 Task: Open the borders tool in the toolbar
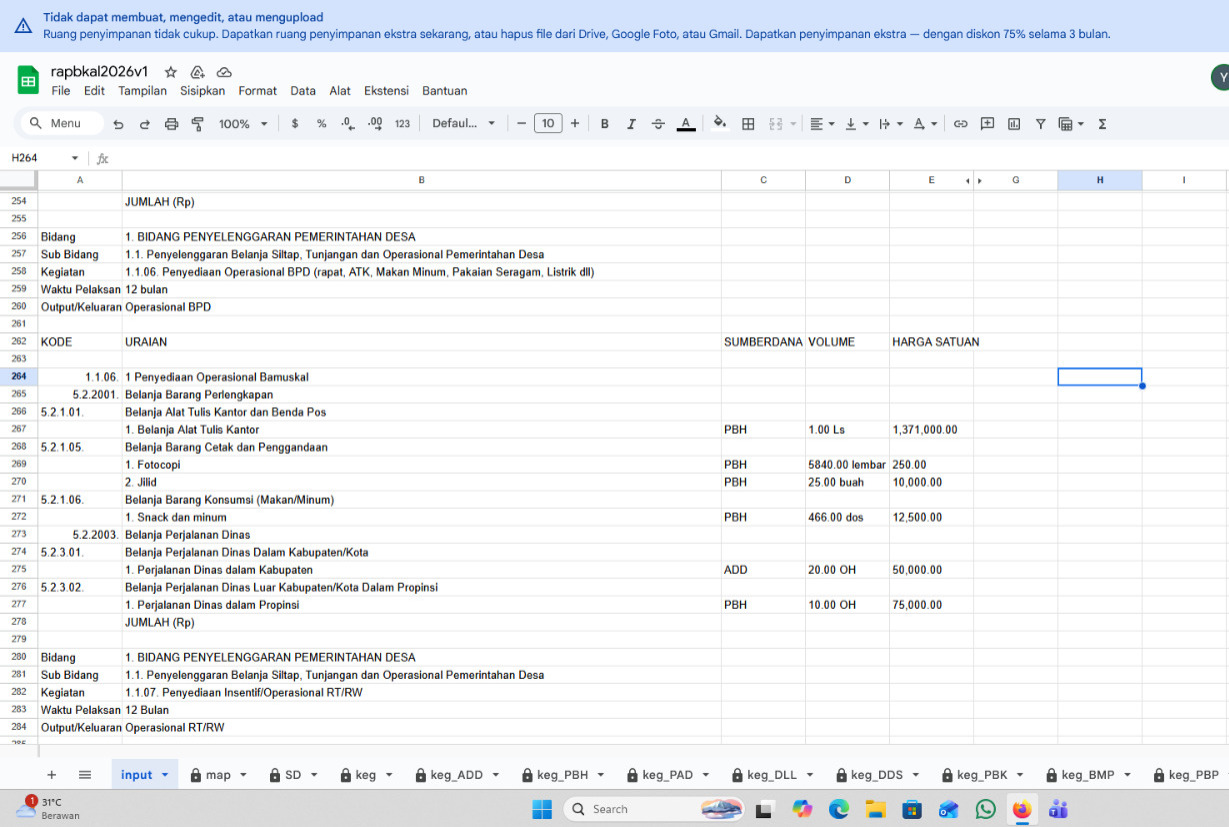748,124
